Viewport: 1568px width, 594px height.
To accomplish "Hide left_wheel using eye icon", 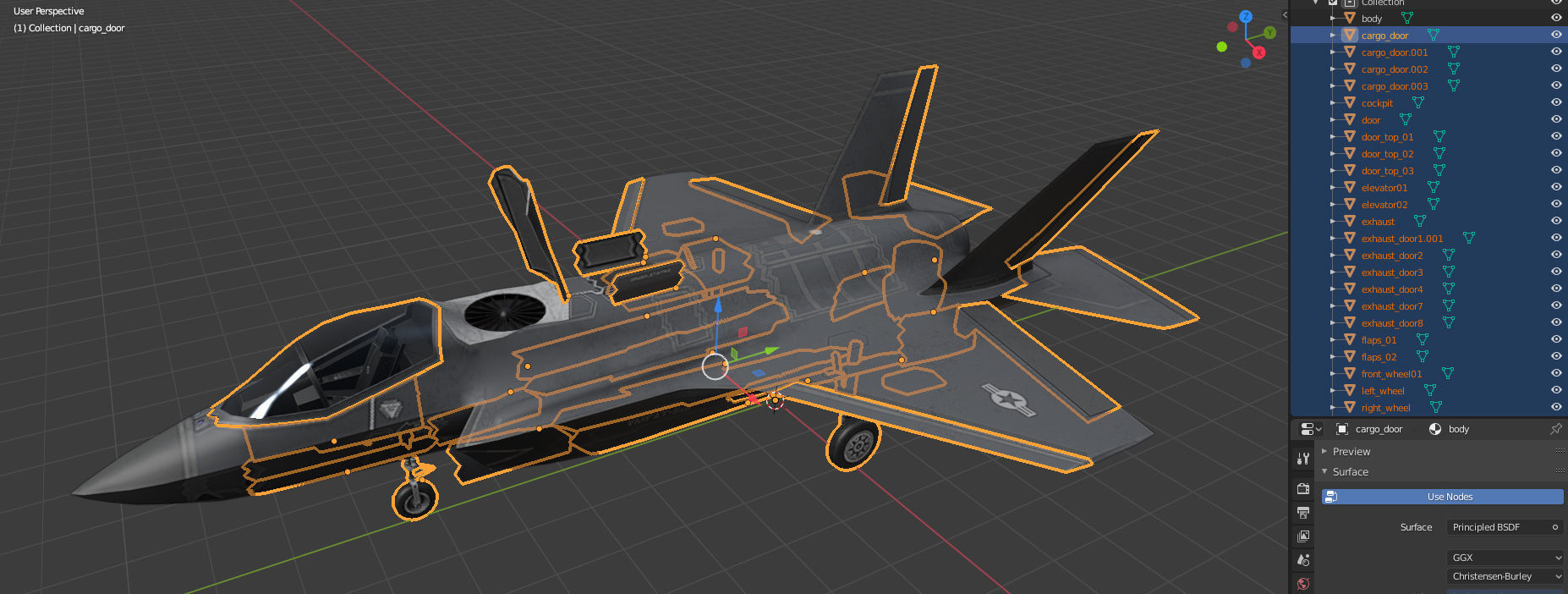I will tap(1556, 390).
